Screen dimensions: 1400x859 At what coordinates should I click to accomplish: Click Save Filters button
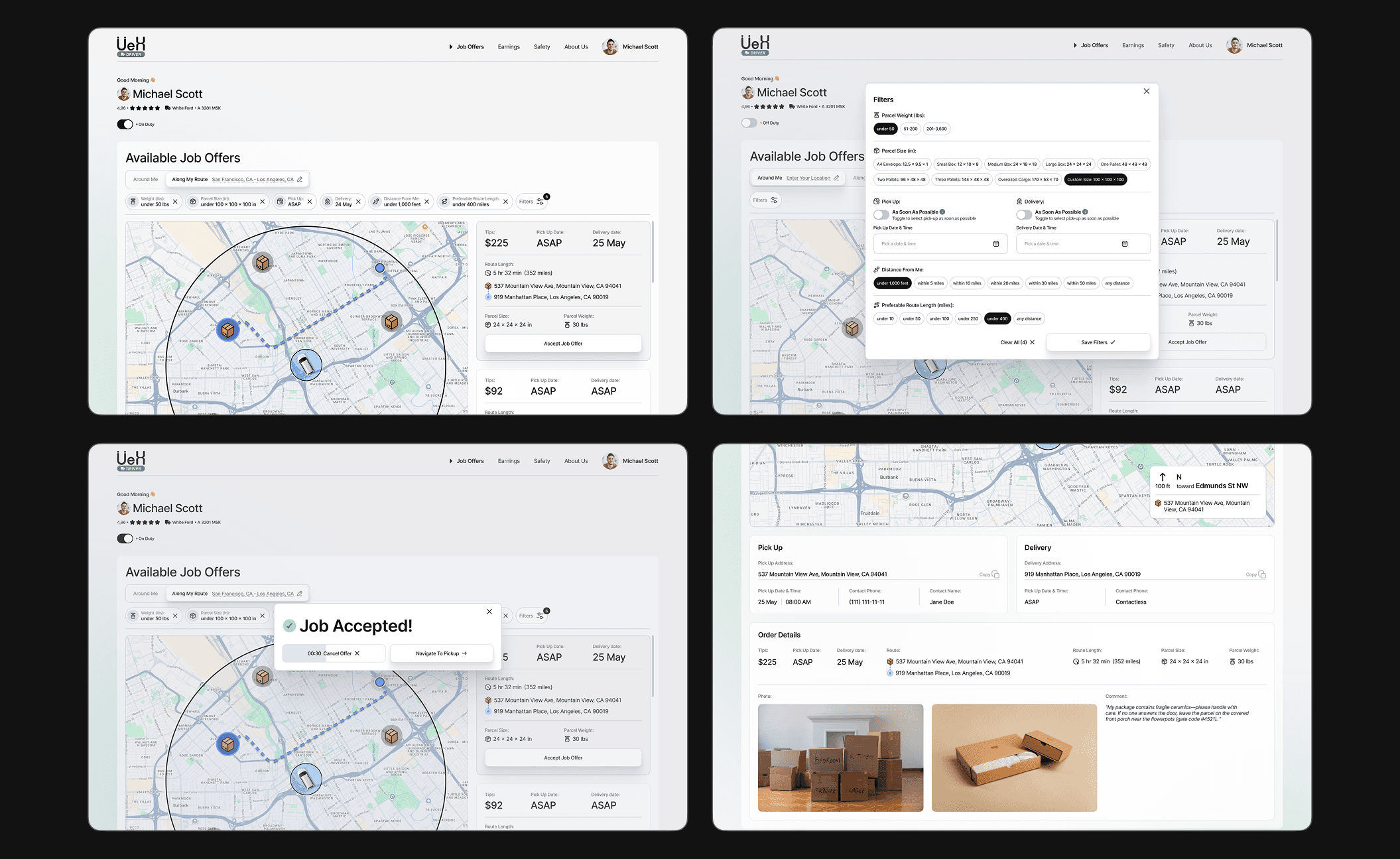point(1098,342)
